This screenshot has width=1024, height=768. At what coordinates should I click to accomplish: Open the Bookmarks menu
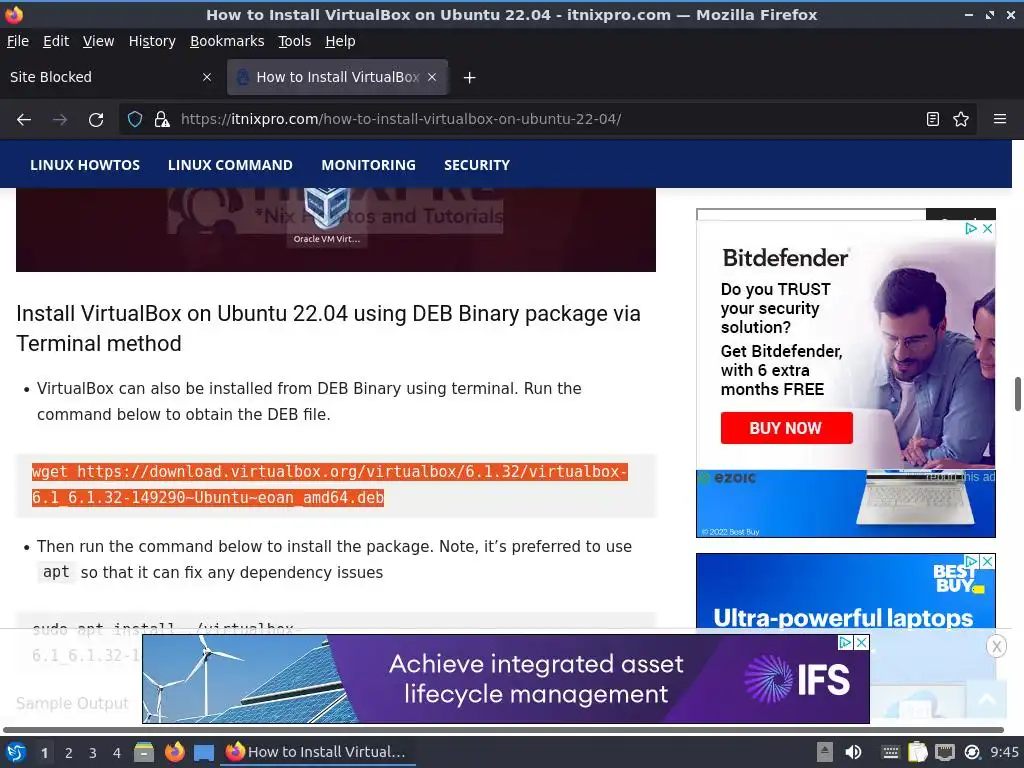pos(227,41)
